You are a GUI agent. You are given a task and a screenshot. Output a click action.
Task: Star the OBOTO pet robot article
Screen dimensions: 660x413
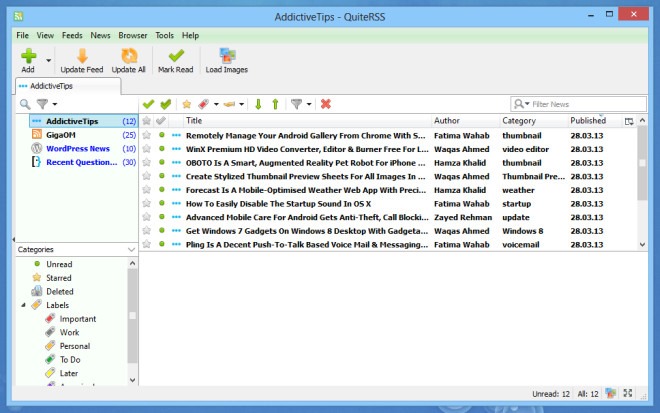point(146,162)
